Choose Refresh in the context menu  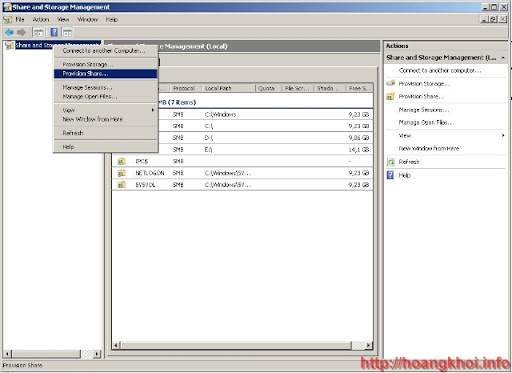[x=105, y=133]
